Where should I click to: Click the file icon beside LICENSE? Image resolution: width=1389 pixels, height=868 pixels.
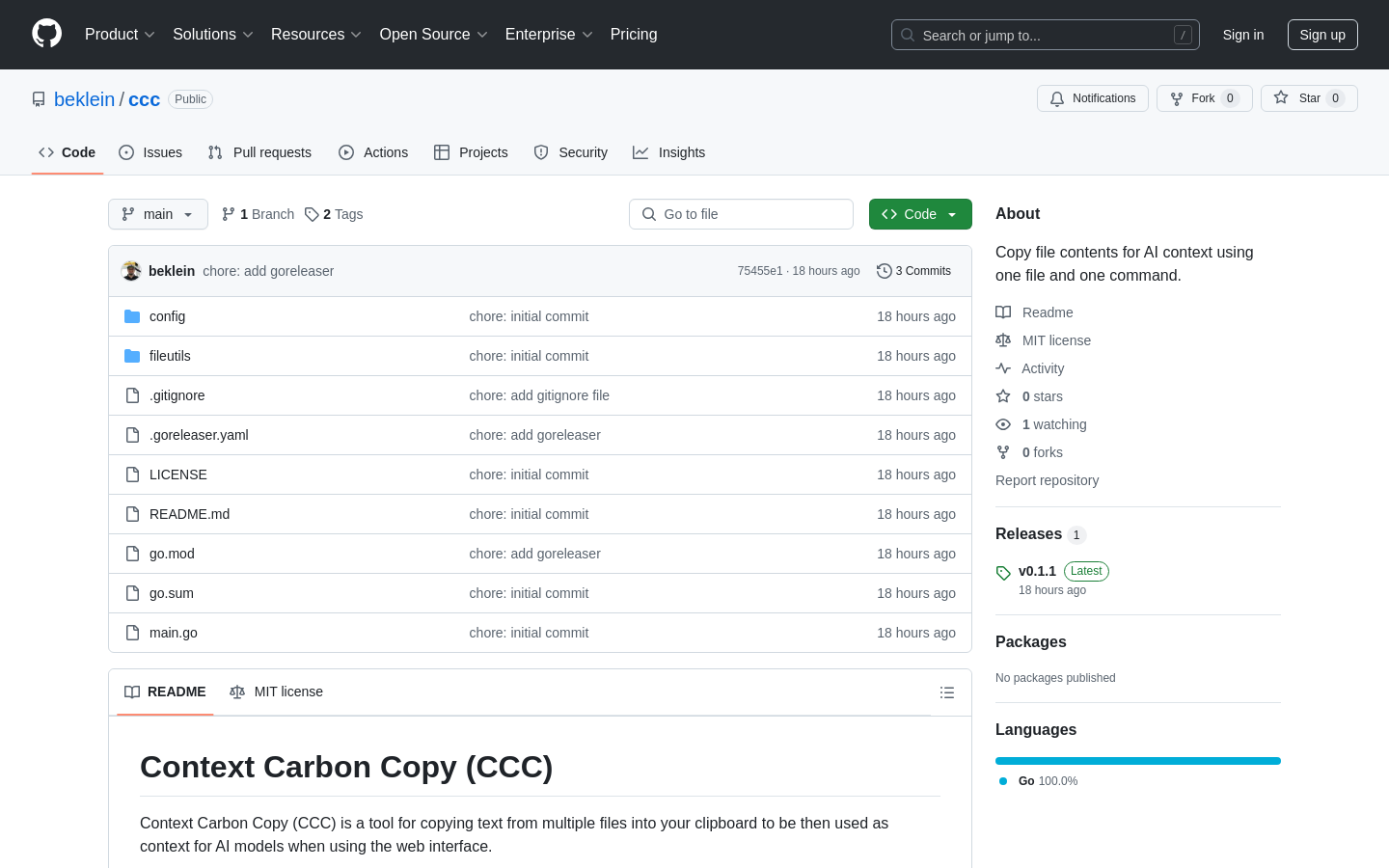coord(132,475)
